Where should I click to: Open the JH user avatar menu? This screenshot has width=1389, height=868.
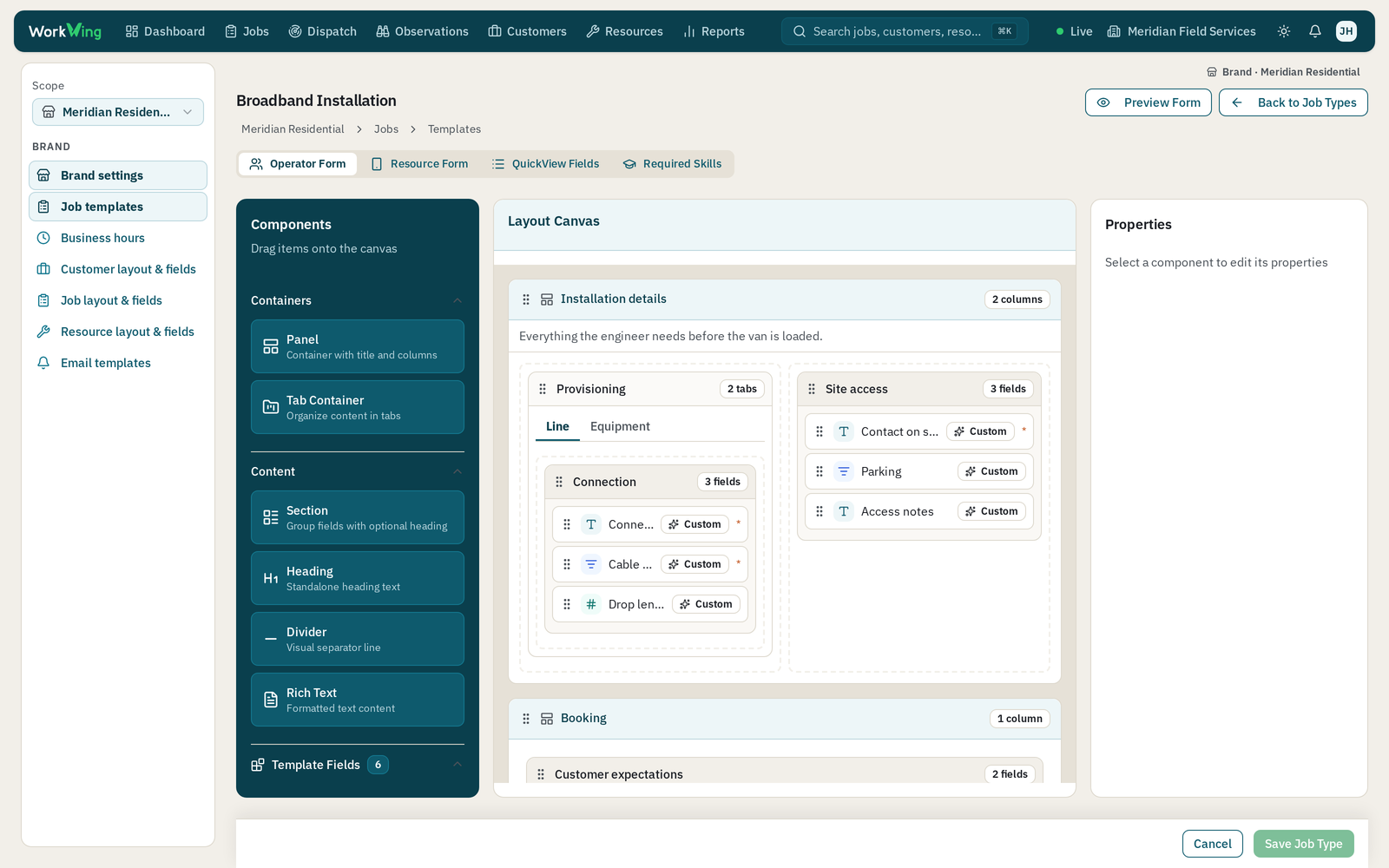coord(1346,31)
